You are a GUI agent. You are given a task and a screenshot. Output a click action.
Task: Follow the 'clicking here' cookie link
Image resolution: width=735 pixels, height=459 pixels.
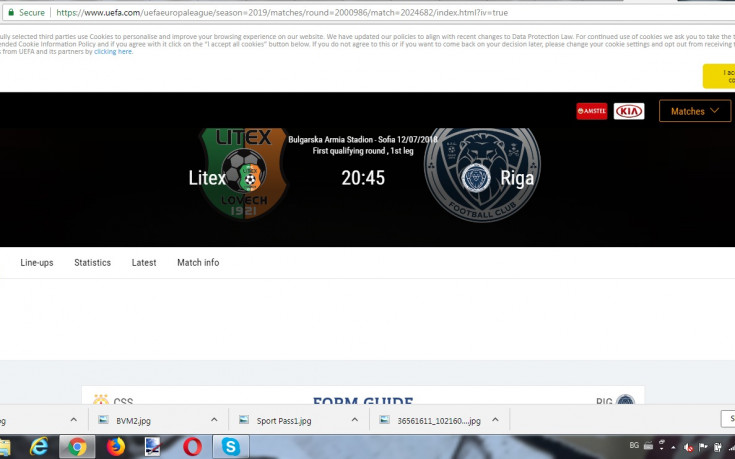113,52
